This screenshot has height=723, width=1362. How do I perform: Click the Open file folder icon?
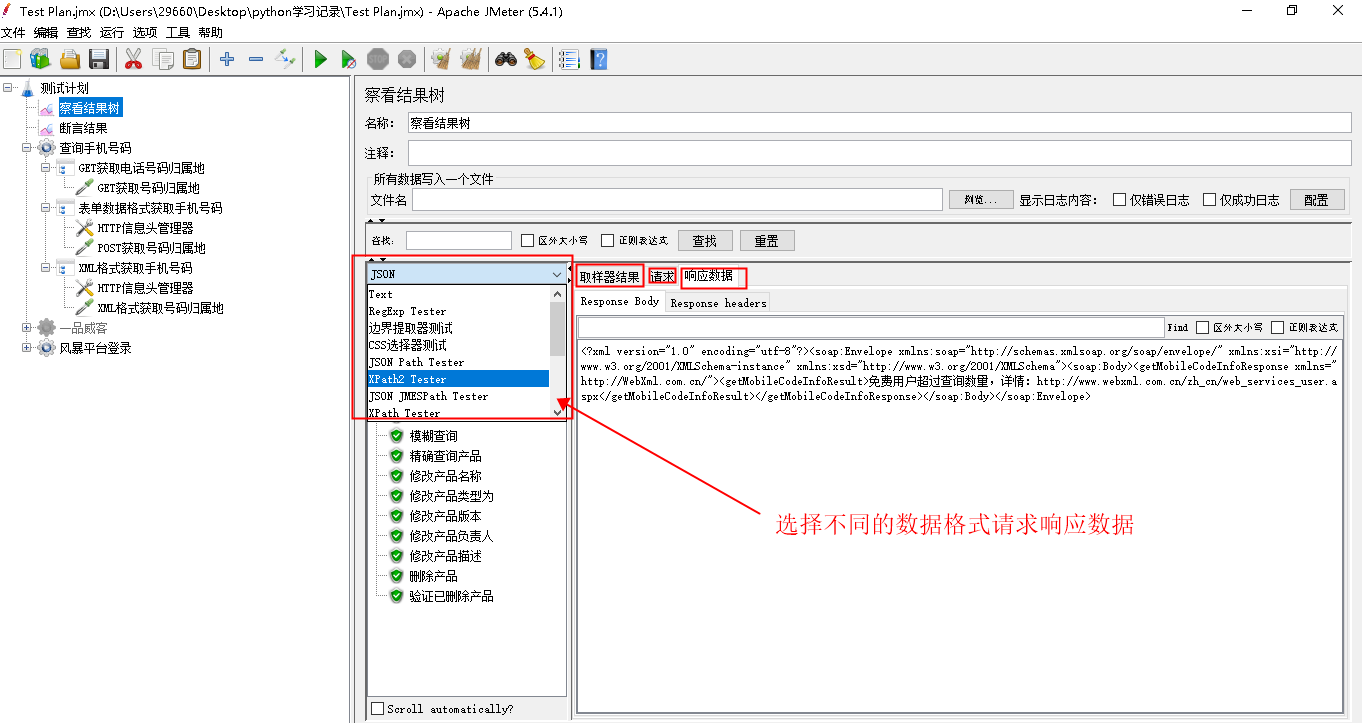[x=70, y=60]
